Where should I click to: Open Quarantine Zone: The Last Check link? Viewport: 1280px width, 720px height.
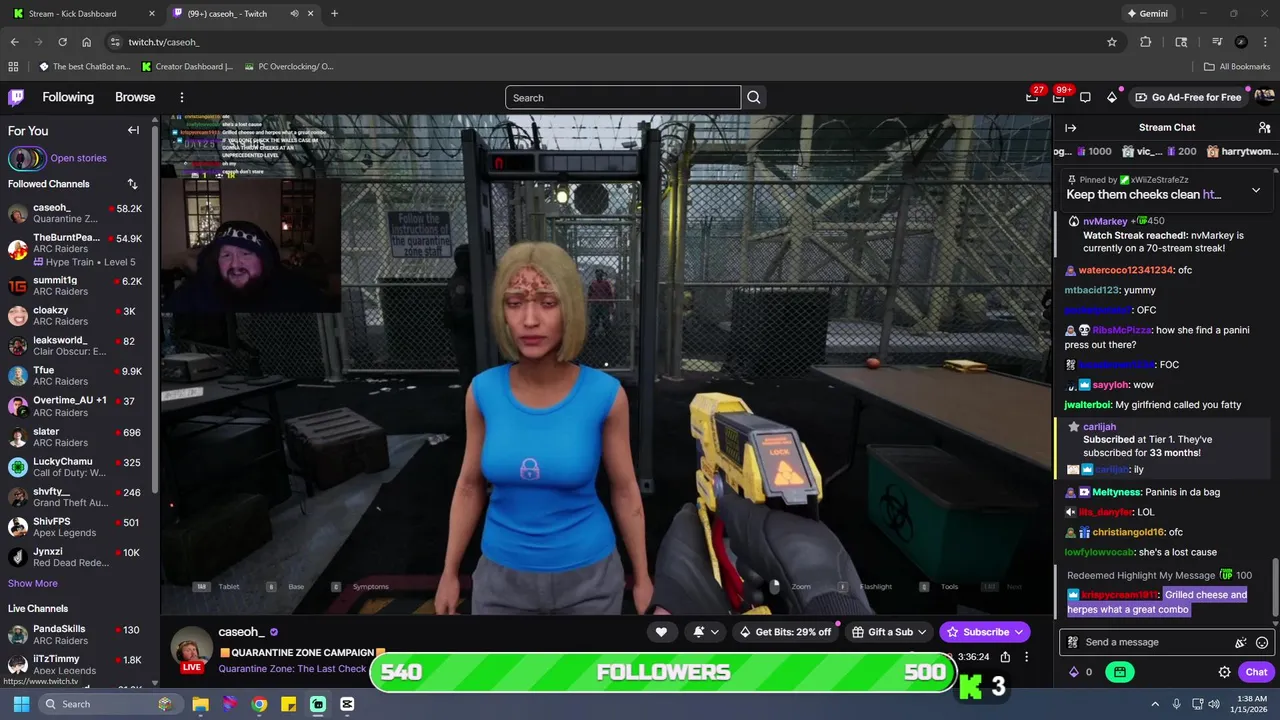coord(292,669)
